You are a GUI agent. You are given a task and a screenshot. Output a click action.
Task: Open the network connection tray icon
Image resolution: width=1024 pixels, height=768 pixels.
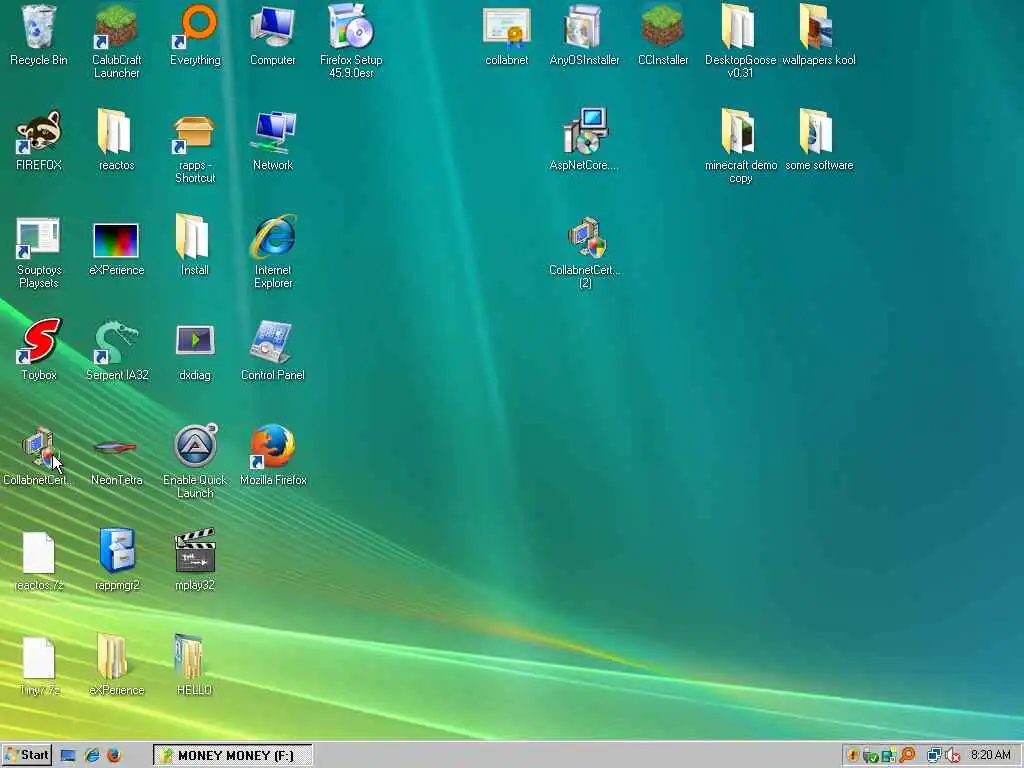click(x=935, y=756)
